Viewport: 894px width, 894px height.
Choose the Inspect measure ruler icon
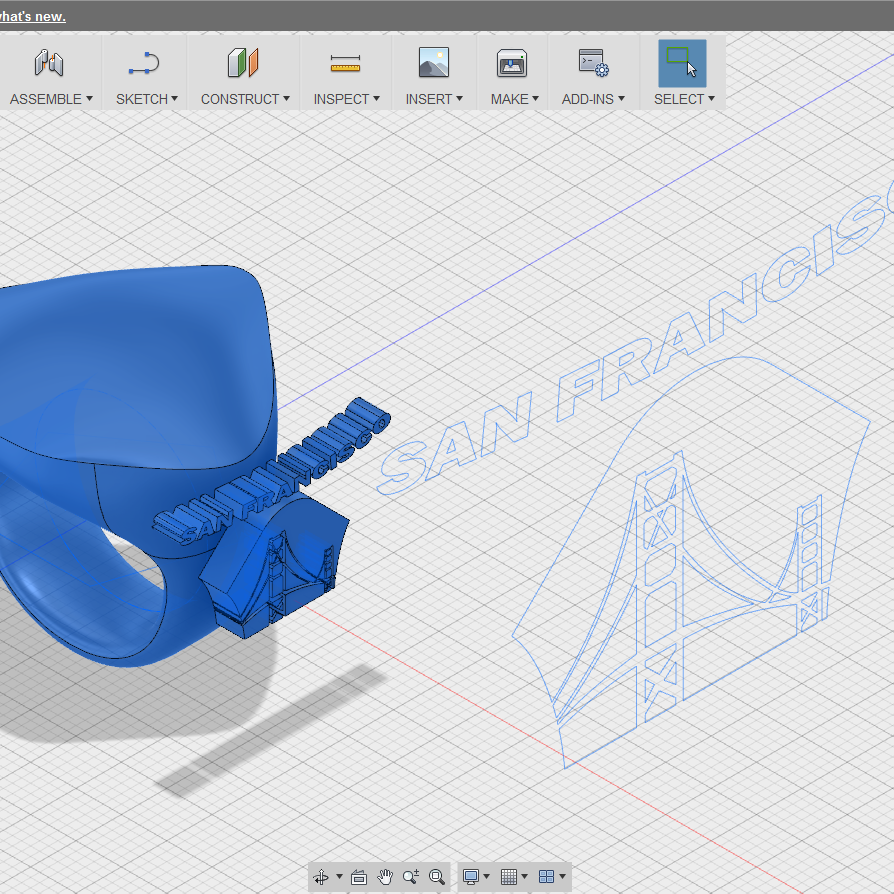click(345, 63)
